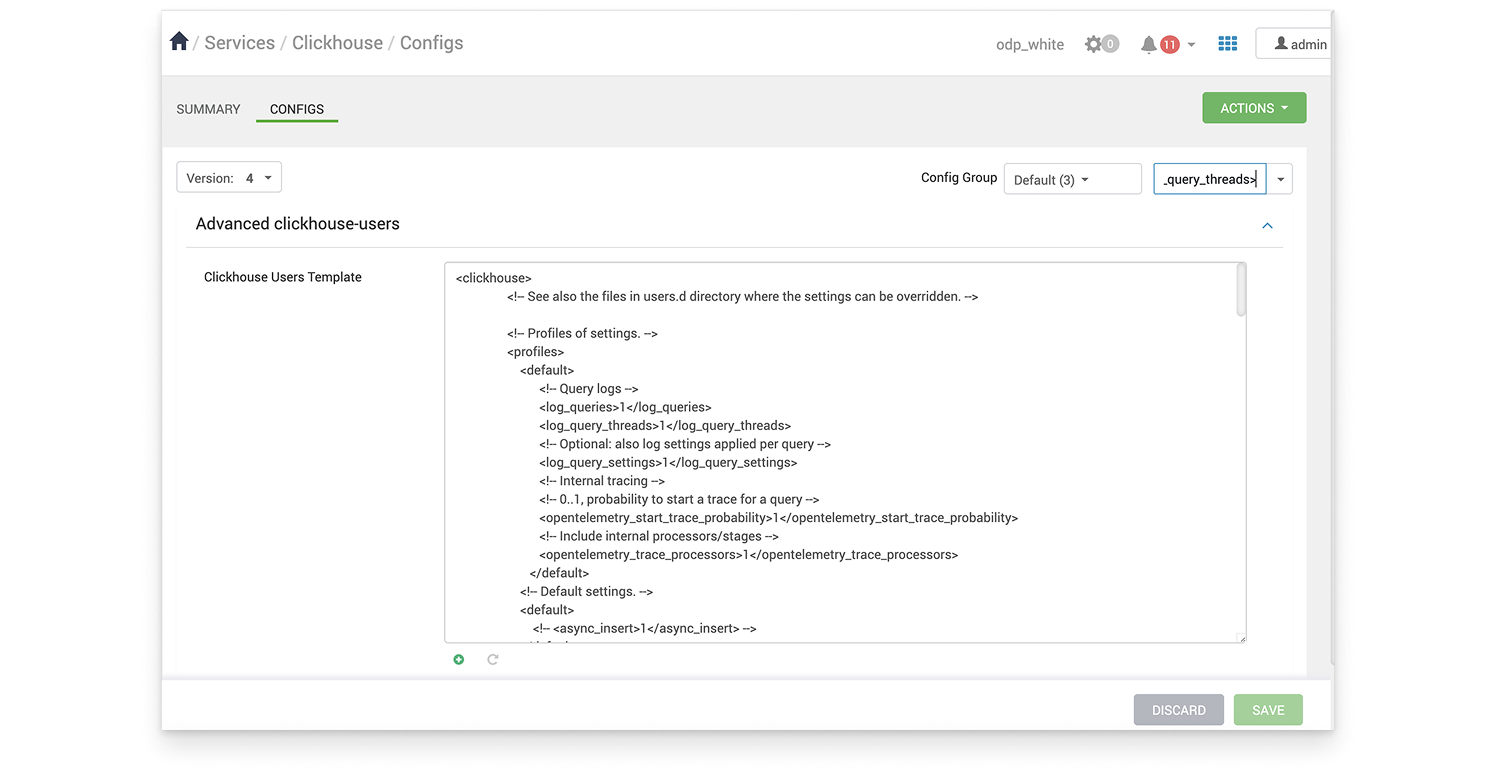Click the green ACTIONS button
Viewport: 1494px width, 774px height.
(x=1254, y=108)
